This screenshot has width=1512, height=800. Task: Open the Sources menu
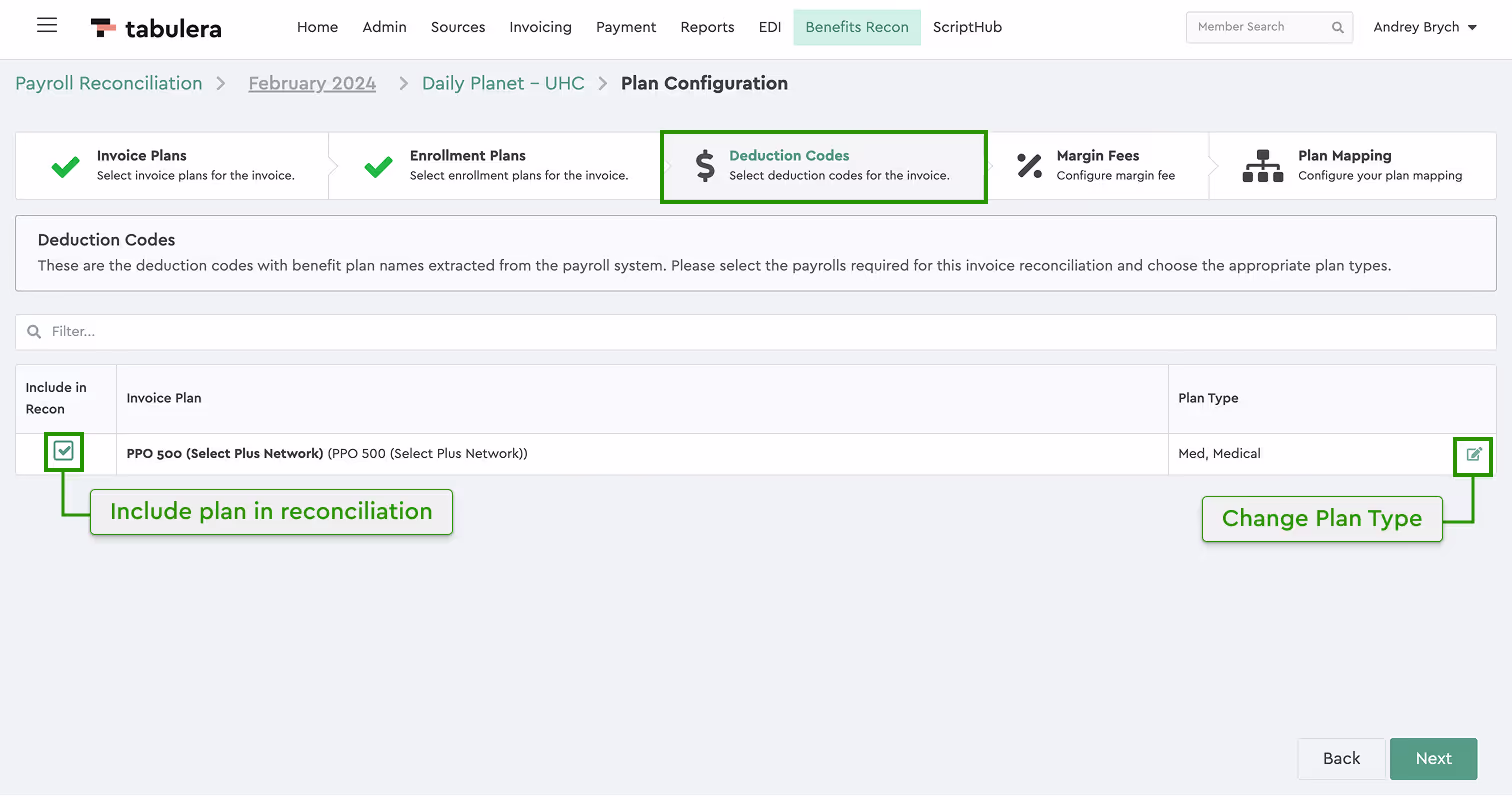(458, 27)
